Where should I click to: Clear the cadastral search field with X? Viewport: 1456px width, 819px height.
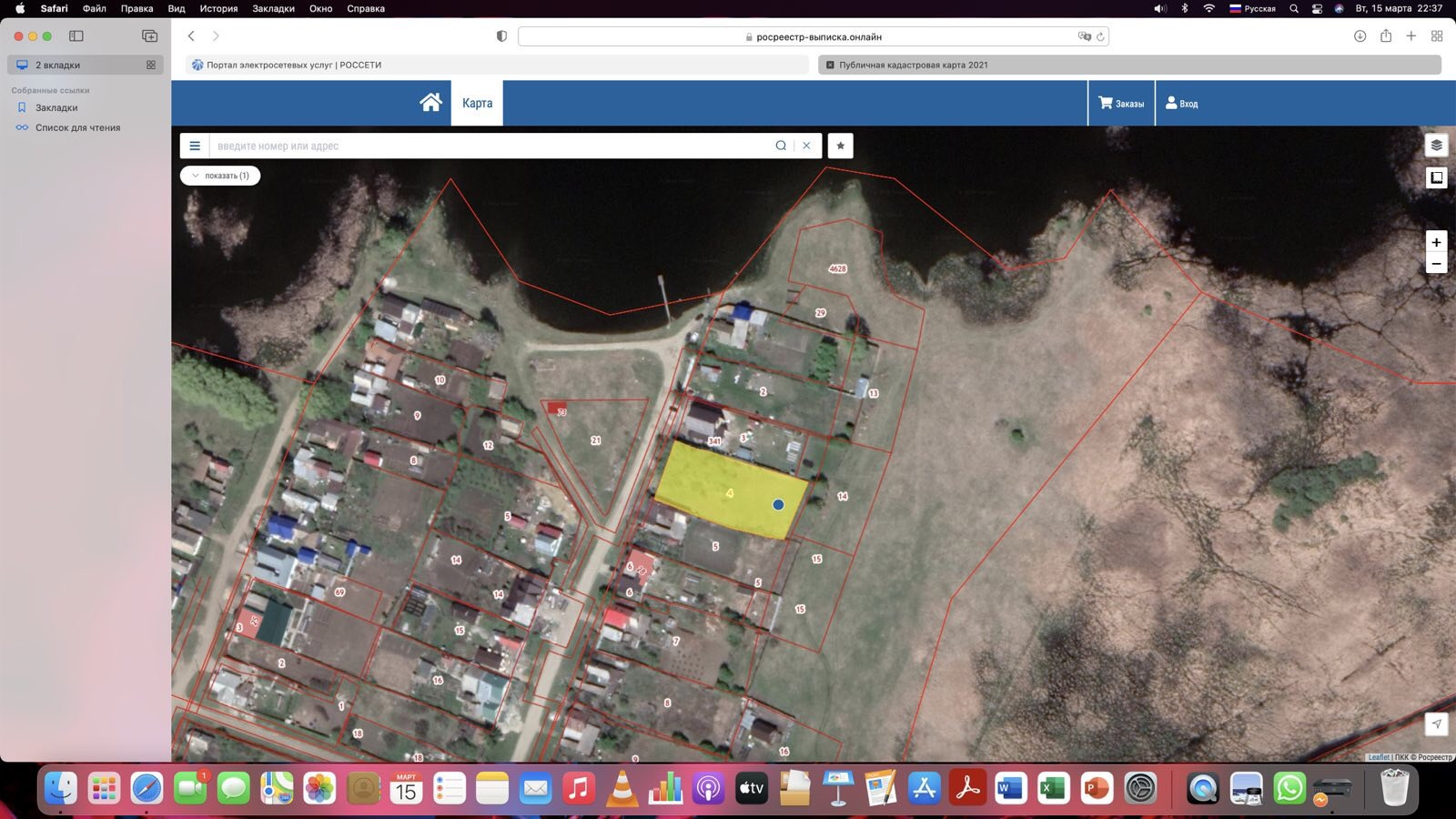(x=806, y=146)
